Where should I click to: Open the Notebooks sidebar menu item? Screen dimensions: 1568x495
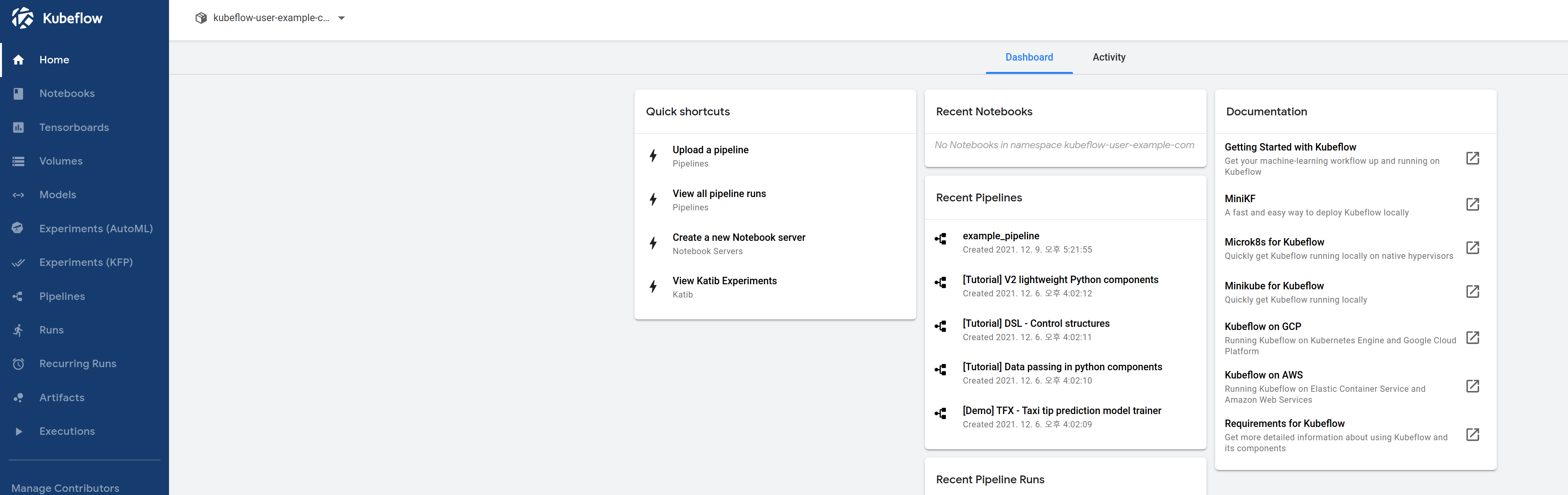[67, 93]
